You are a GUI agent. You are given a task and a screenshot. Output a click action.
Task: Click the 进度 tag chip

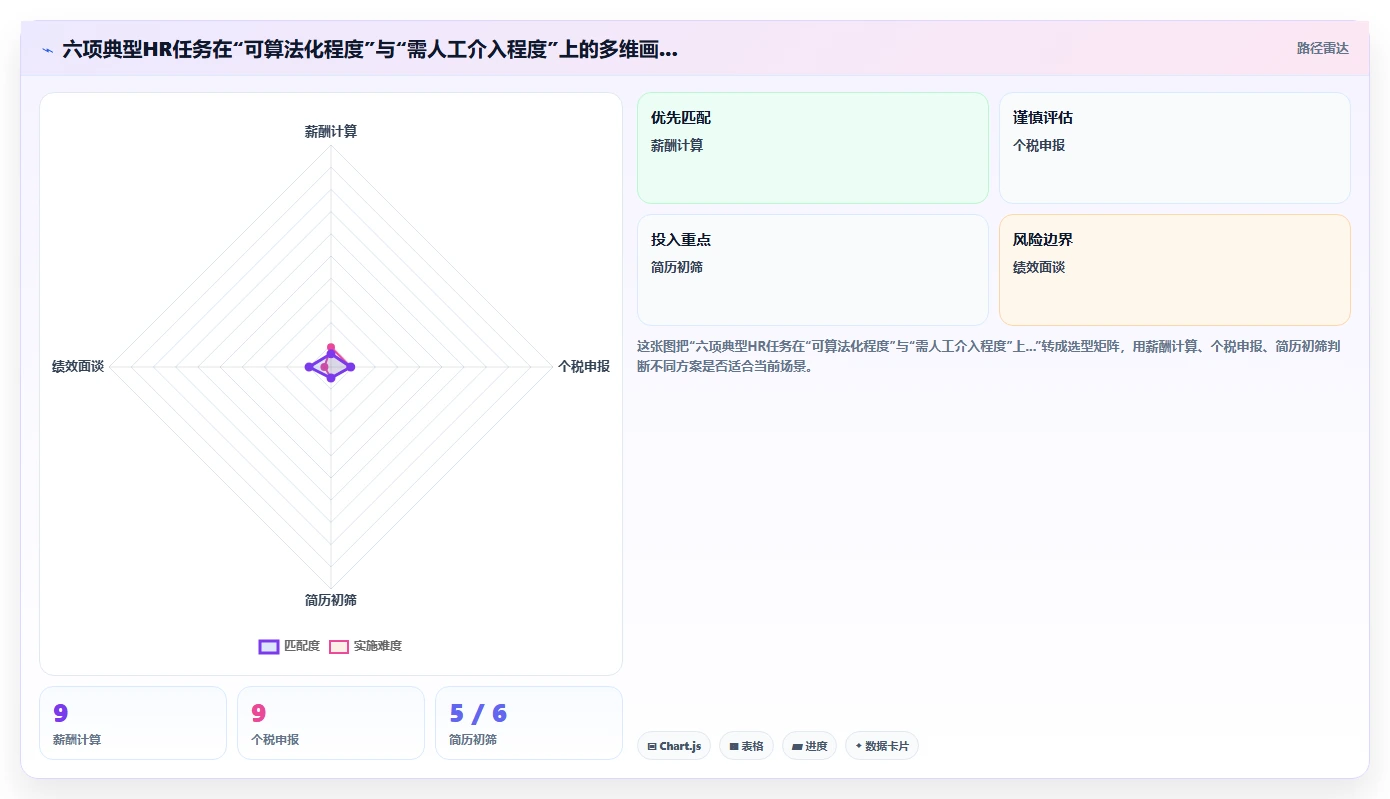point(809,746)
